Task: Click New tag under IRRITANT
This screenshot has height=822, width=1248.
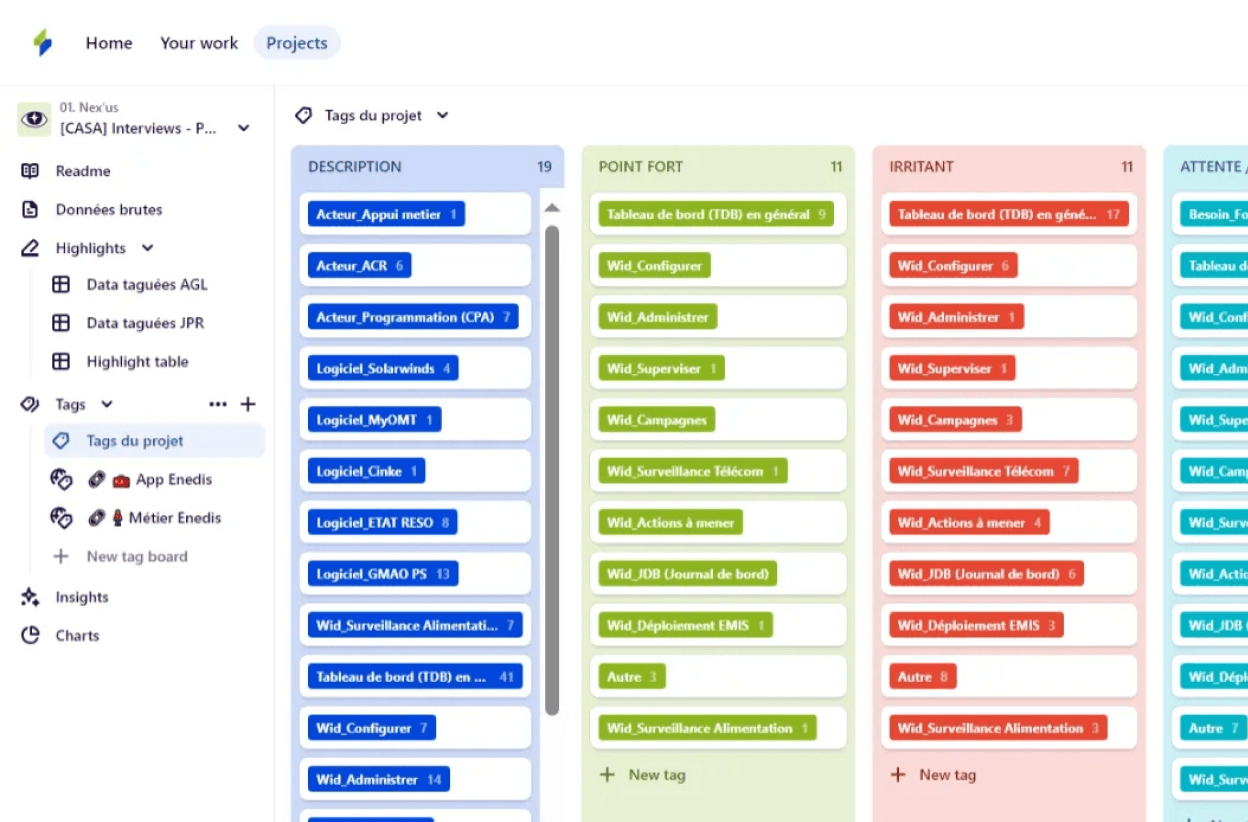Action: pyautogui.click(x=948, y=775)
